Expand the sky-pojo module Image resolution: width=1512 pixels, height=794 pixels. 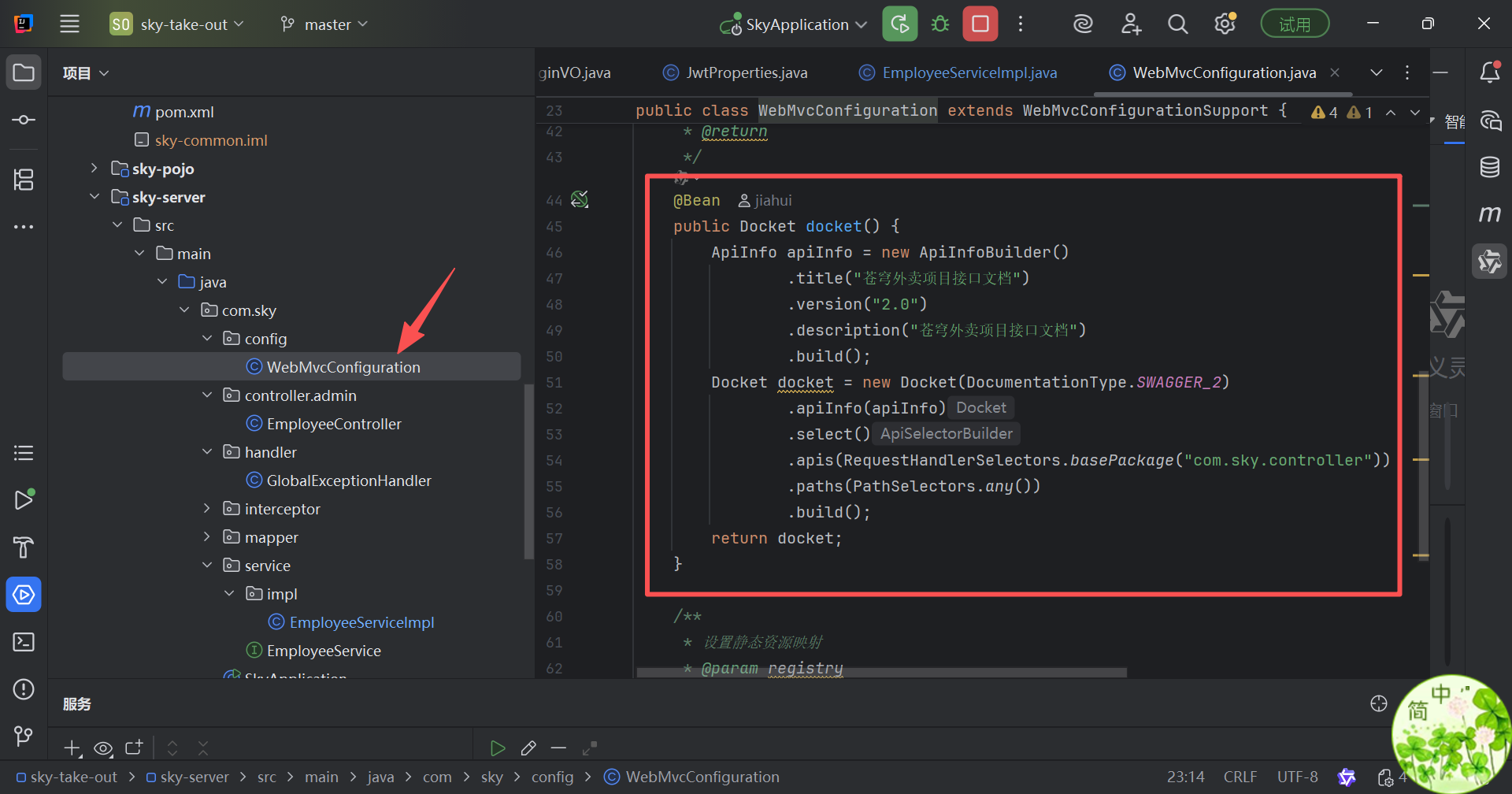click(x=94, y=169)
